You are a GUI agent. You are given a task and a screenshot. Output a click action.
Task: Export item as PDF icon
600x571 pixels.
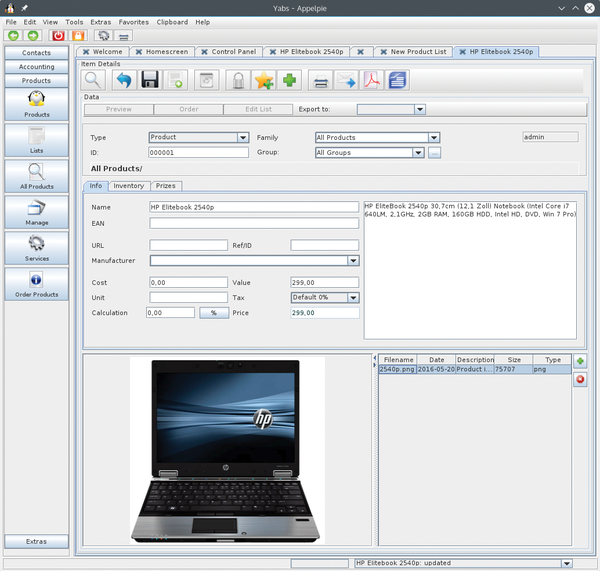372,80
